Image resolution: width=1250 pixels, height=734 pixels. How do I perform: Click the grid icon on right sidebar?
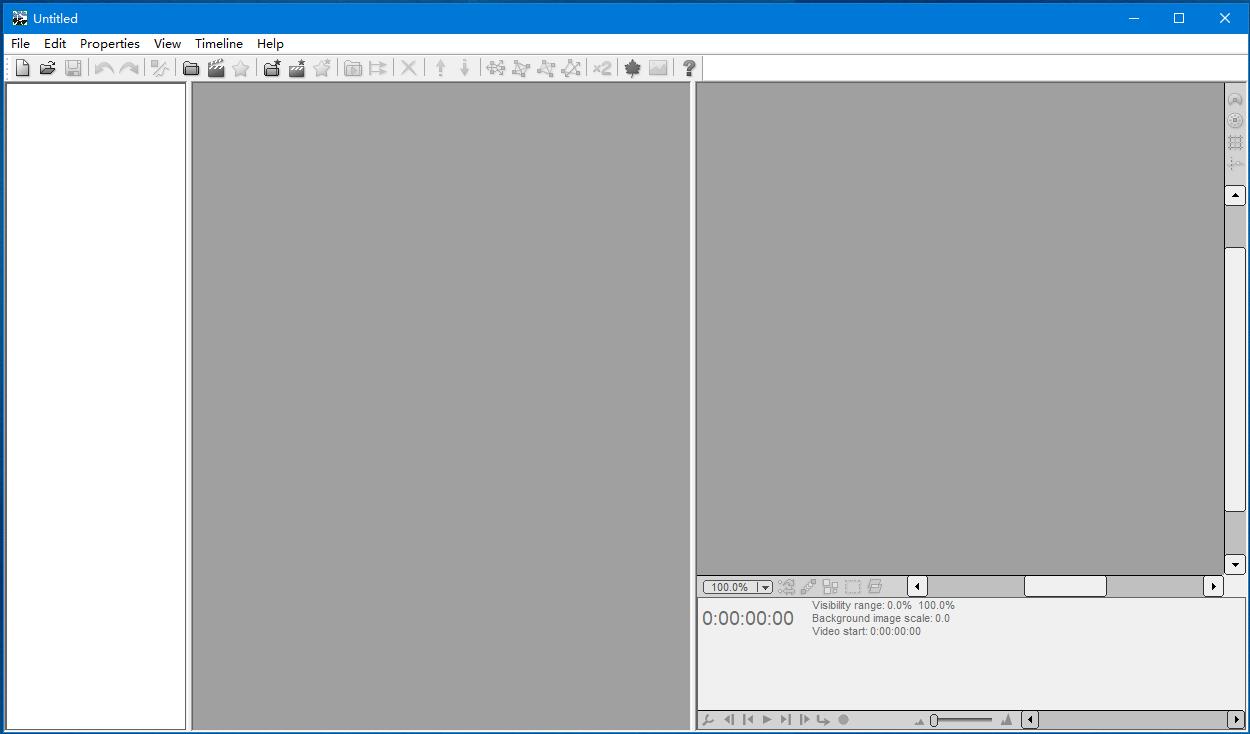1235,143
